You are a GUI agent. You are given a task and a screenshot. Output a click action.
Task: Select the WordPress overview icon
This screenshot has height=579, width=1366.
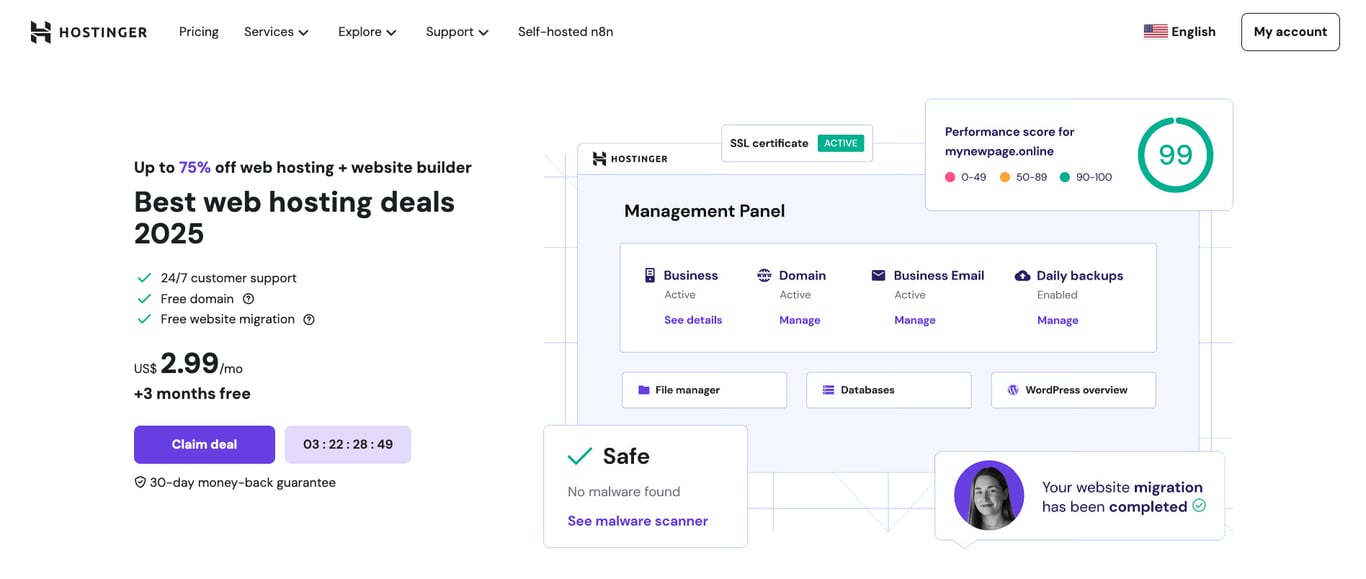click(x=1013, y=389)
